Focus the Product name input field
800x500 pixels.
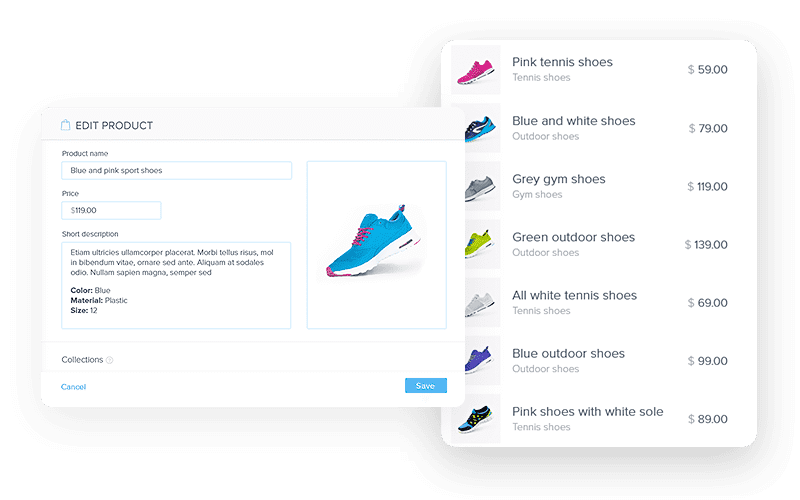pyautogui.click(x=177, y=170)
